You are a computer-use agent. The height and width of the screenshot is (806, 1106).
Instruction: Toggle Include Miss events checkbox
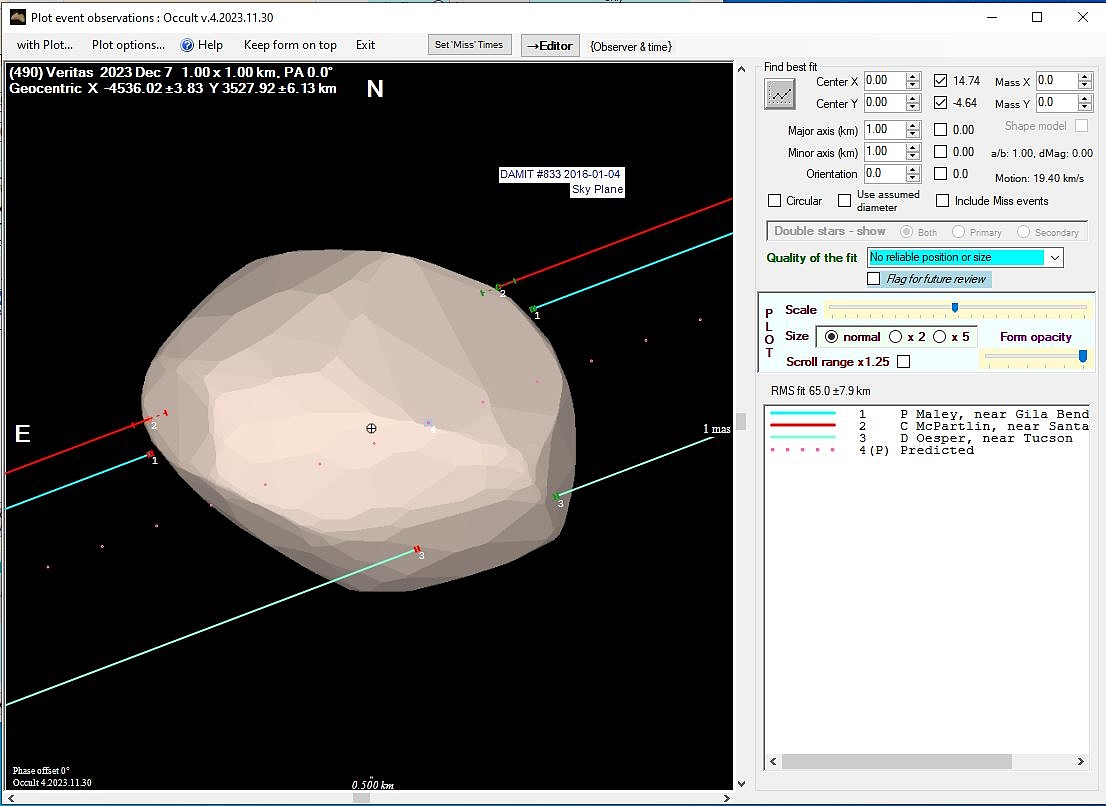pos(942,201)
